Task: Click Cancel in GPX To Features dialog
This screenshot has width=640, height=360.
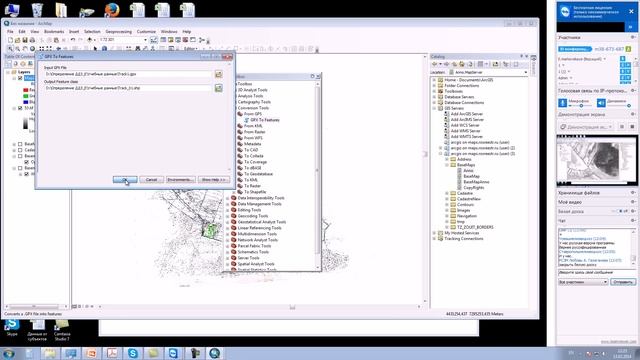Action: click(151, 180)
